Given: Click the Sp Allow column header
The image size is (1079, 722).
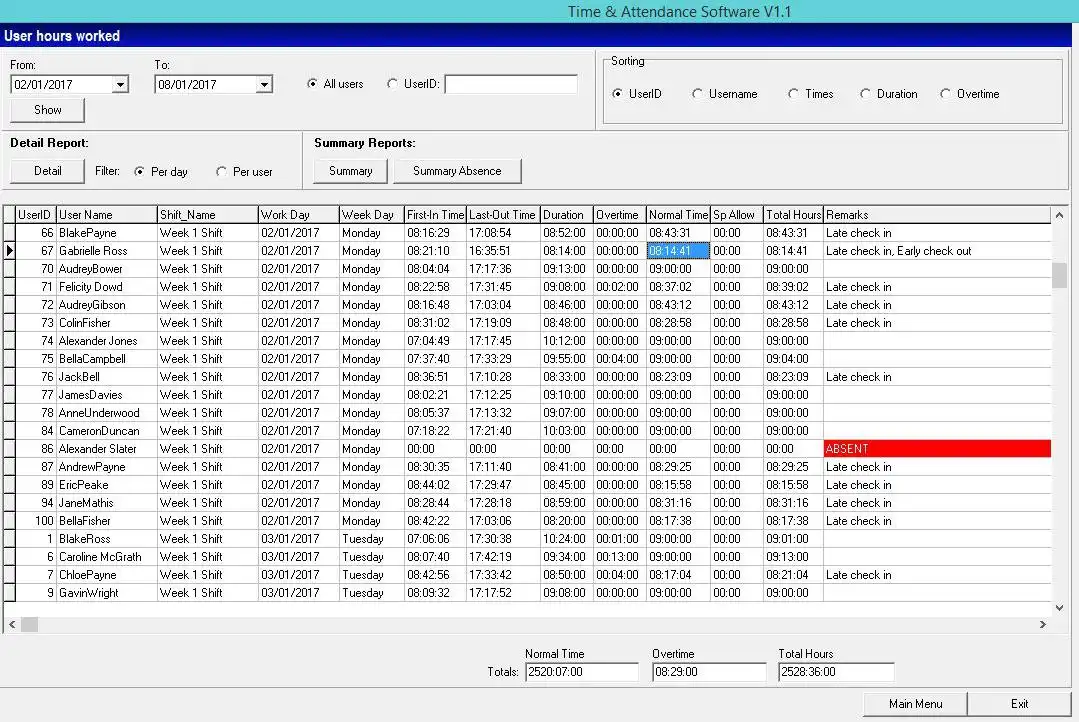Looking at the screenshot, I should coord(736,215).
